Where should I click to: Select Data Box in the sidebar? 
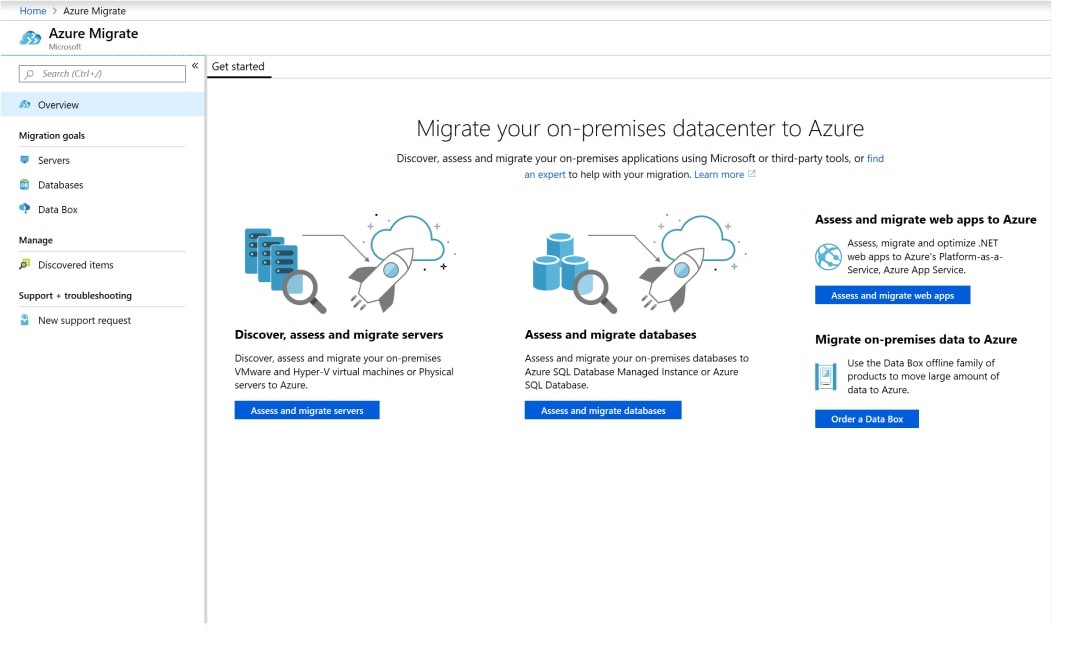54,209
